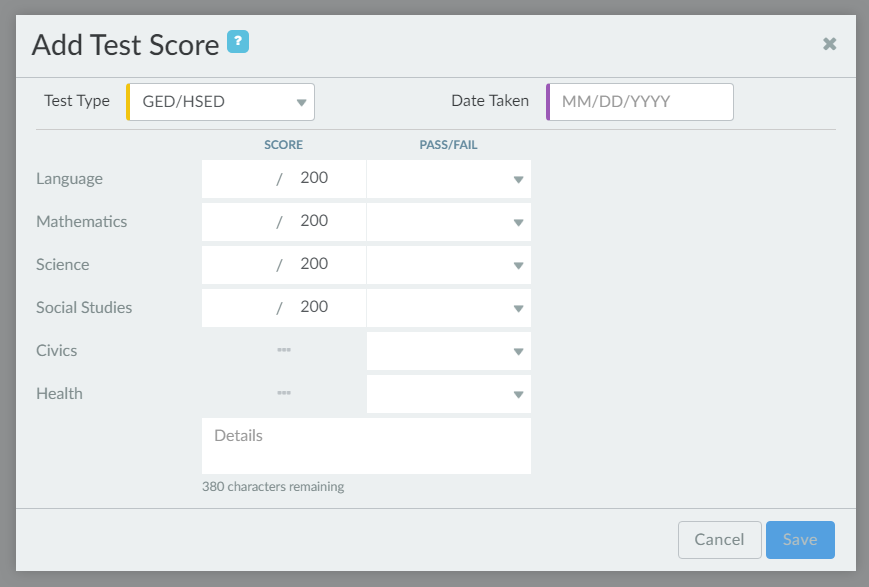Open the Social Studies pass/fail dropdown
Viewport: 869px width, 587px height.
449,308
